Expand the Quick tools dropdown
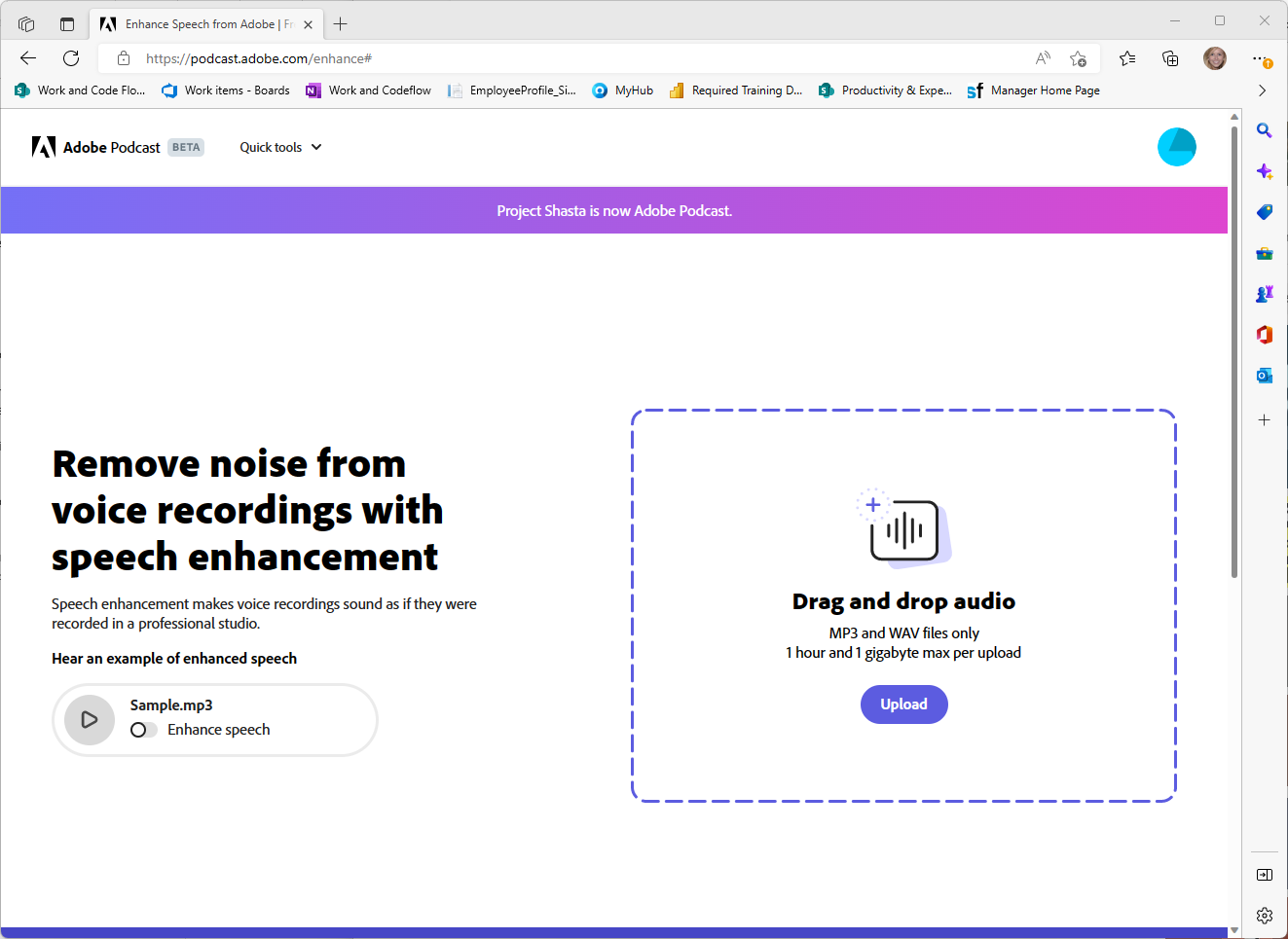Image resolution: width=1288 pixels, height=939 pixels. point(280,148)
